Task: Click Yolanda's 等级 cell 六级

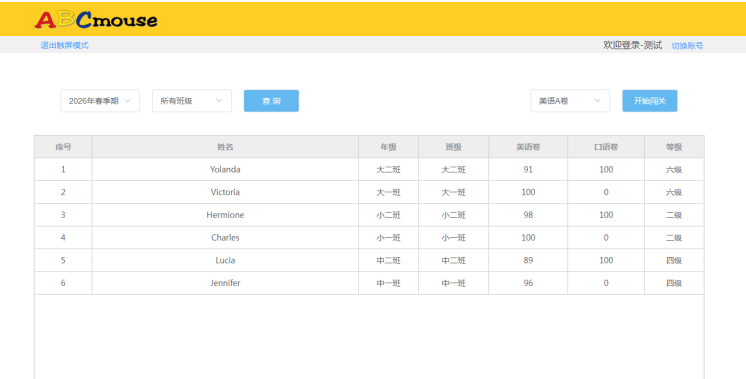Action: point(674,169)
